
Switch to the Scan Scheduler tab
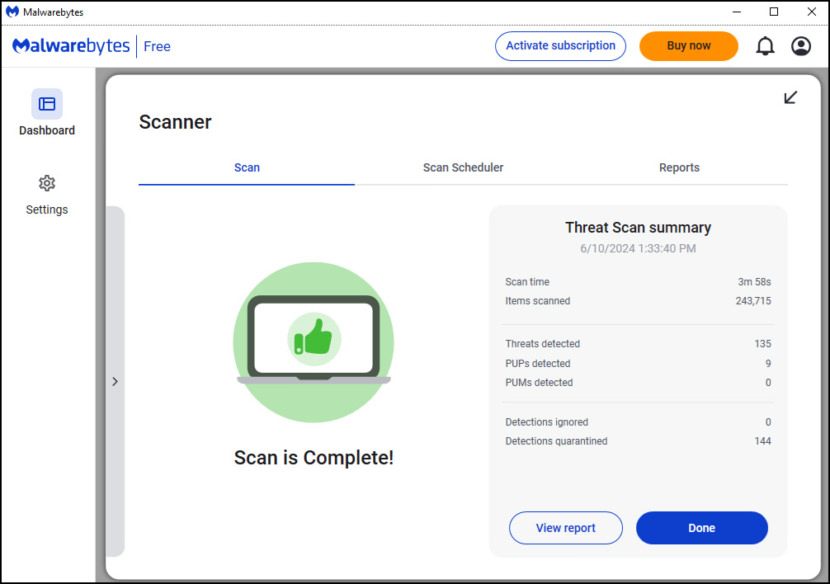pyautogui.click(x=462, y=167)
